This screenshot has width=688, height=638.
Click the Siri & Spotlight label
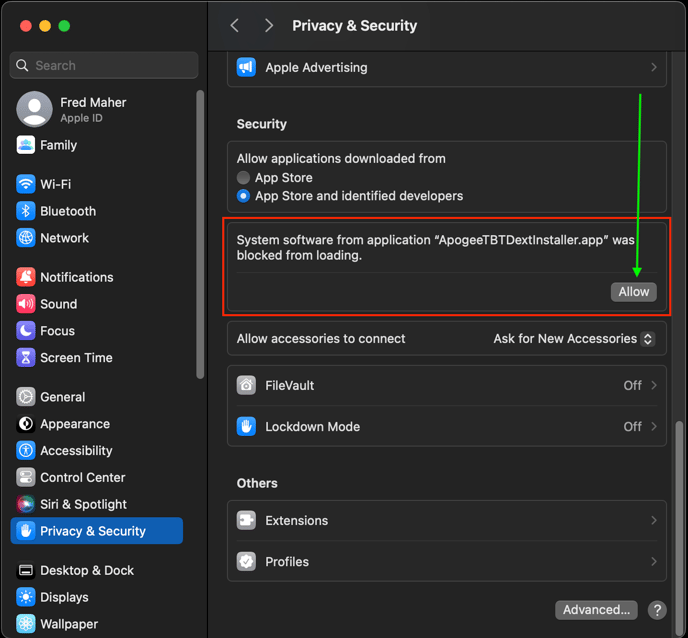(83, 504)
